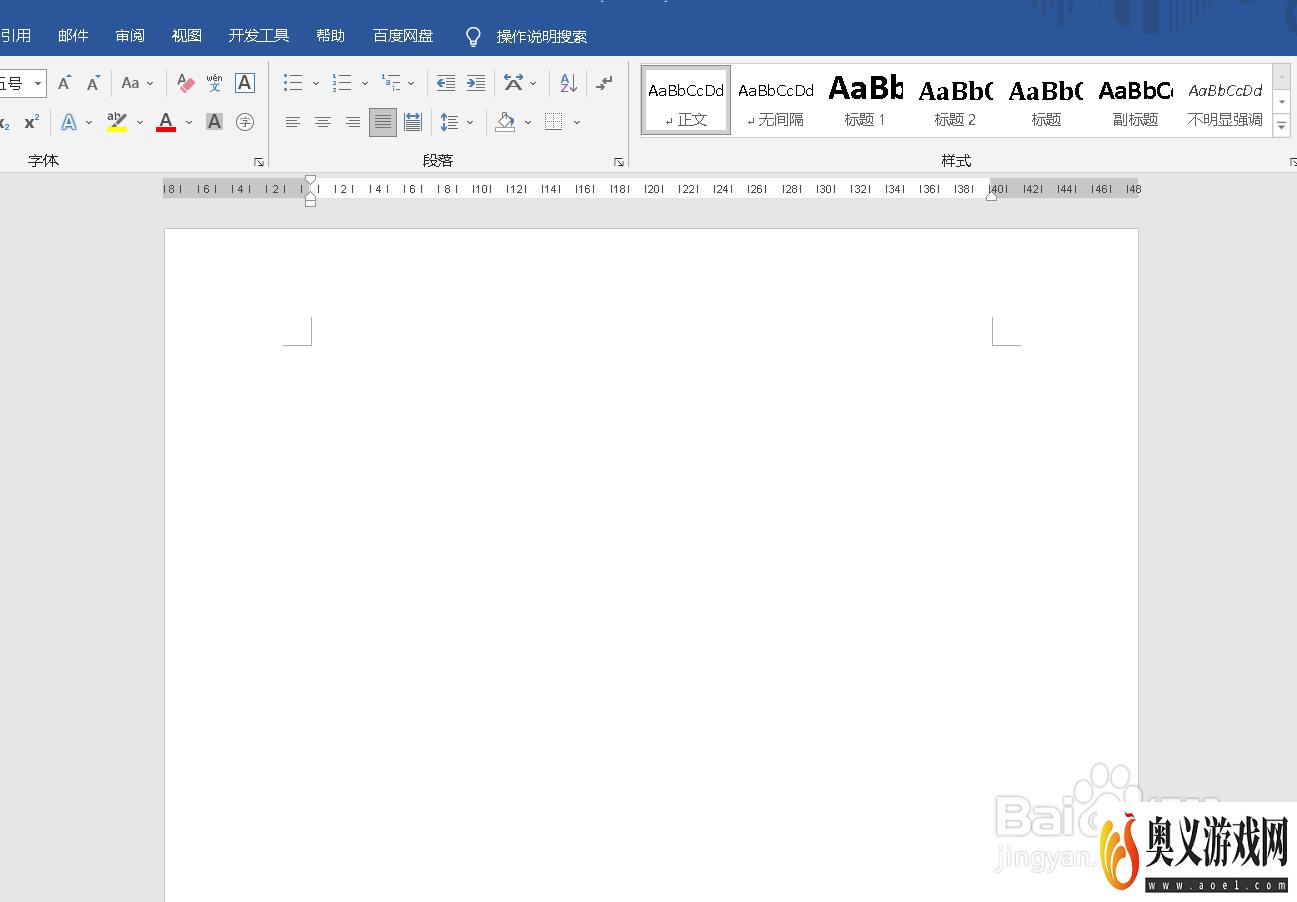Expand the borders dropdown arrow
The height and width of the screenshot is (902, 1297).
[x=577, y=123]
